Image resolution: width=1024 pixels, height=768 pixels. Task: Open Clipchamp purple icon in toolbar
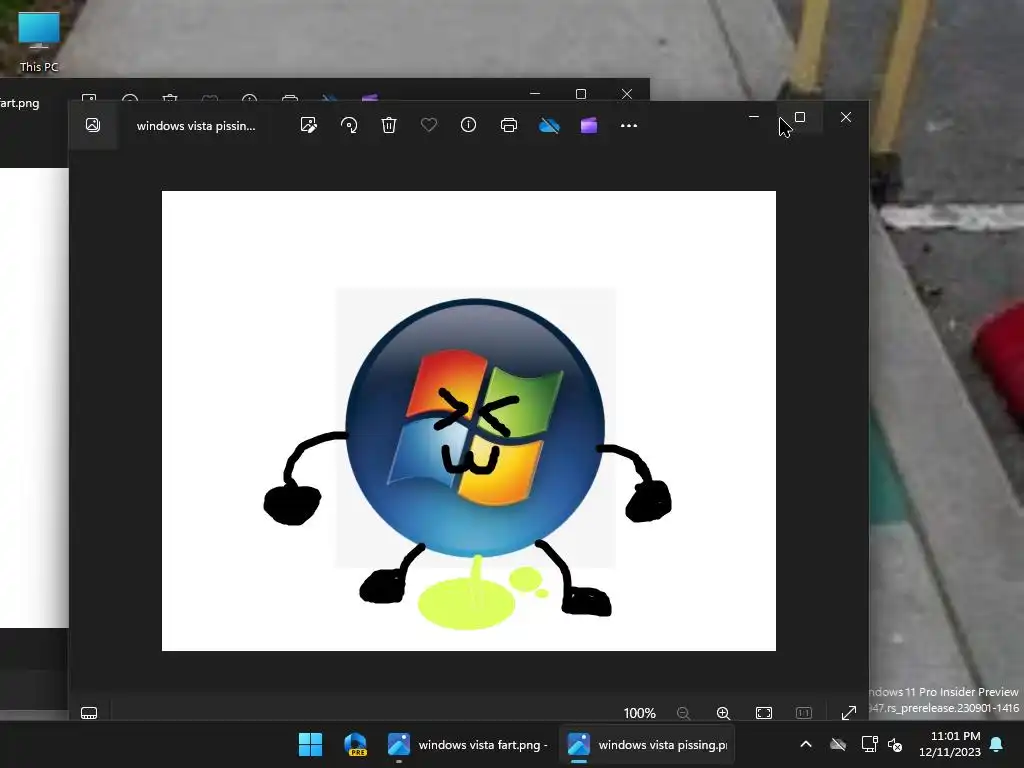point(589,125)
